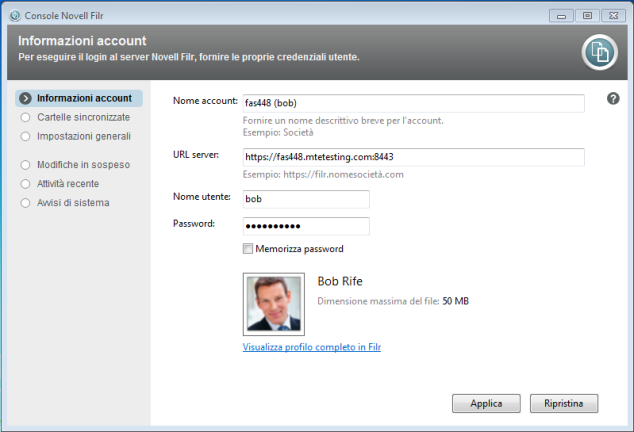Click the Novell Filr title bar app icon
Screen dimensions: 634x432
(15, 15)
